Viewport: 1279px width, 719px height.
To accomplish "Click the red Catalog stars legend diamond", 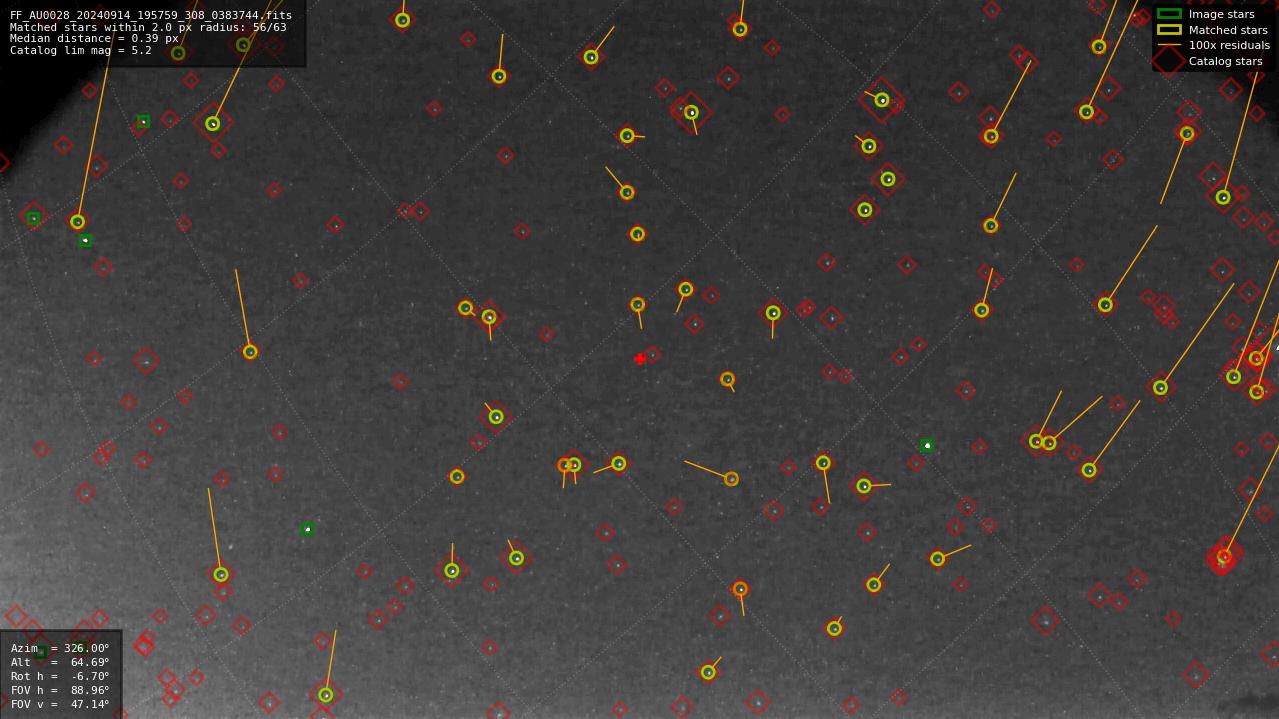I will [1169, 61].
